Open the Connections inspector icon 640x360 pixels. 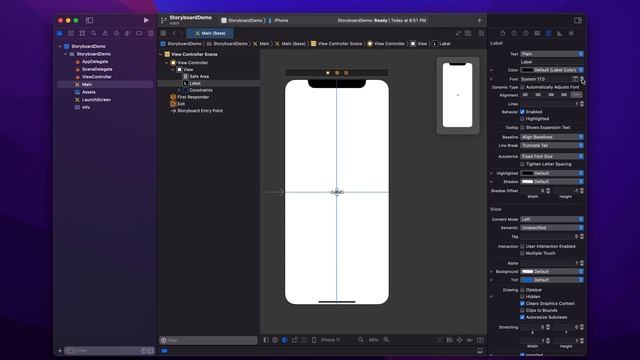click(x=571, y=33)
